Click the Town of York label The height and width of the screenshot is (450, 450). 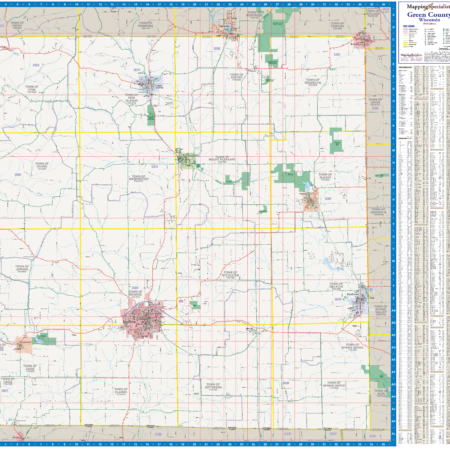coord(32,88)
